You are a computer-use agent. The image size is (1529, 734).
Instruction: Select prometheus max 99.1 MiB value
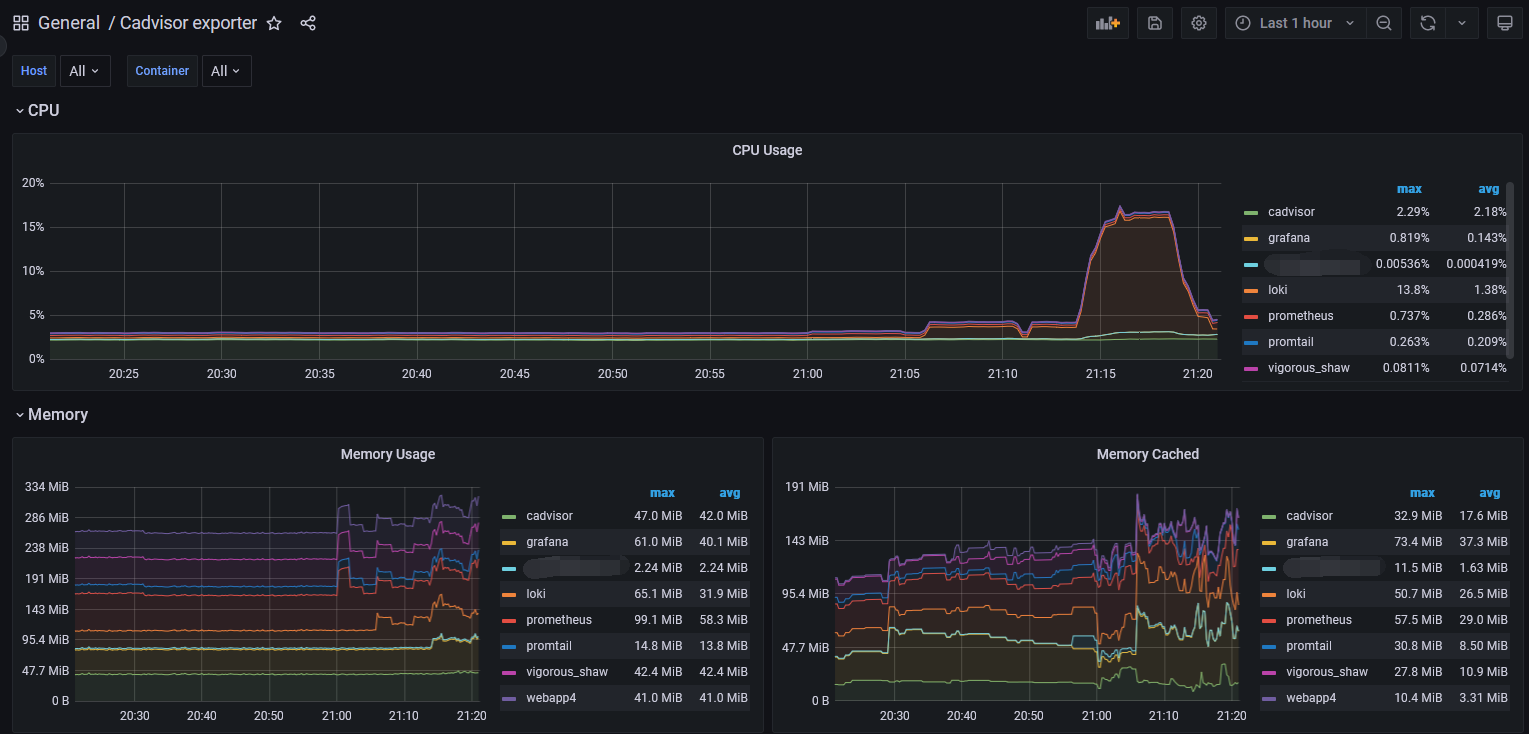tap(658, 620)
